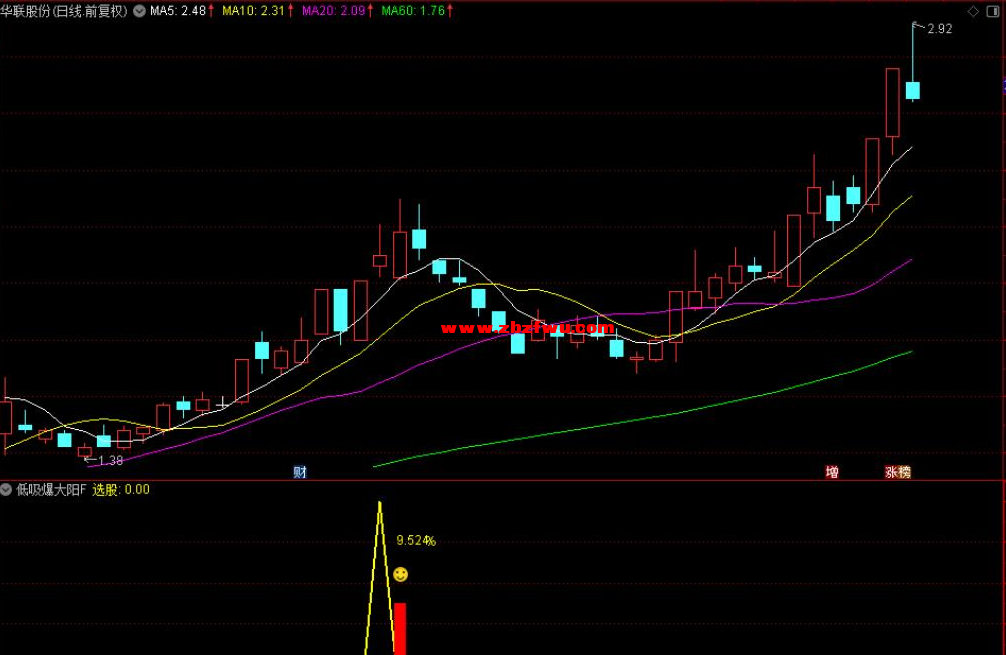Open the 涨榜 ranking marker
Screen dimensions: 1006x655
pyautogui.click(x=898, y=472)
